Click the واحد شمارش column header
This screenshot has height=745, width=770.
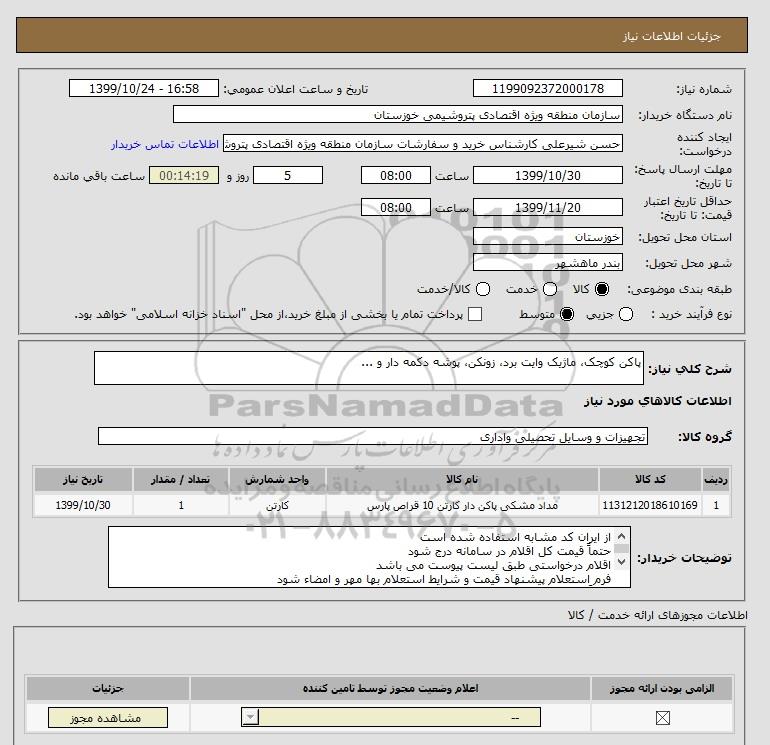pos(277,479)
